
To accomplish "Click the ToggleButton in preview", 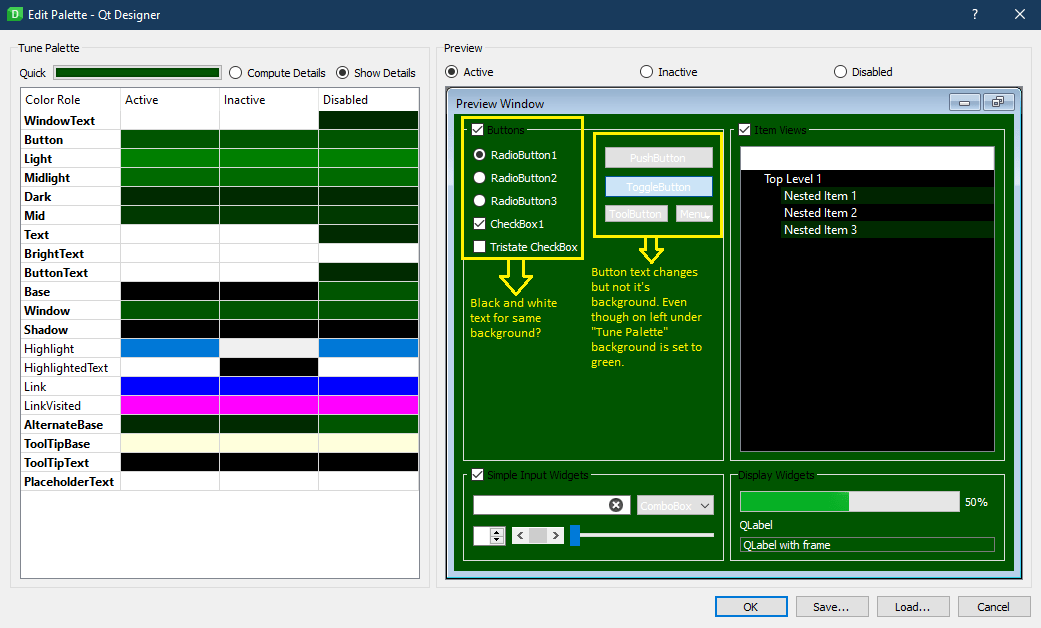I will coord(659,187).
